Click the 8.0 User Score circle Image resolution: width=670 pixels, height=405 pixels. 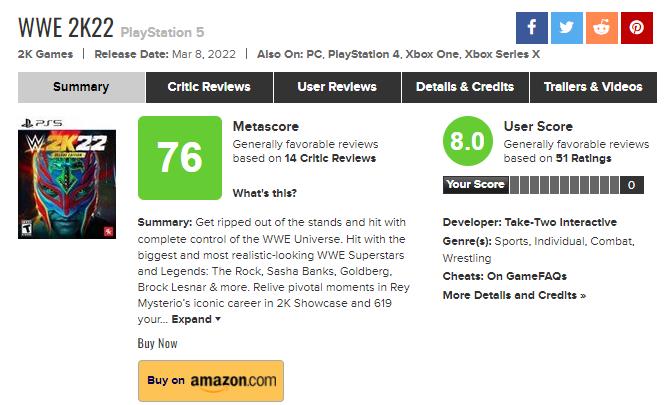pyautogui.click(x=467, y=143)
